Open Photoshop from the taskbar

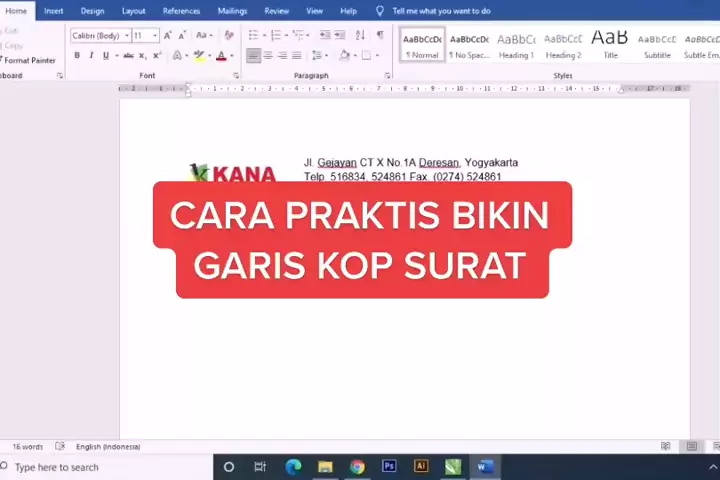[x=389, y=467]
